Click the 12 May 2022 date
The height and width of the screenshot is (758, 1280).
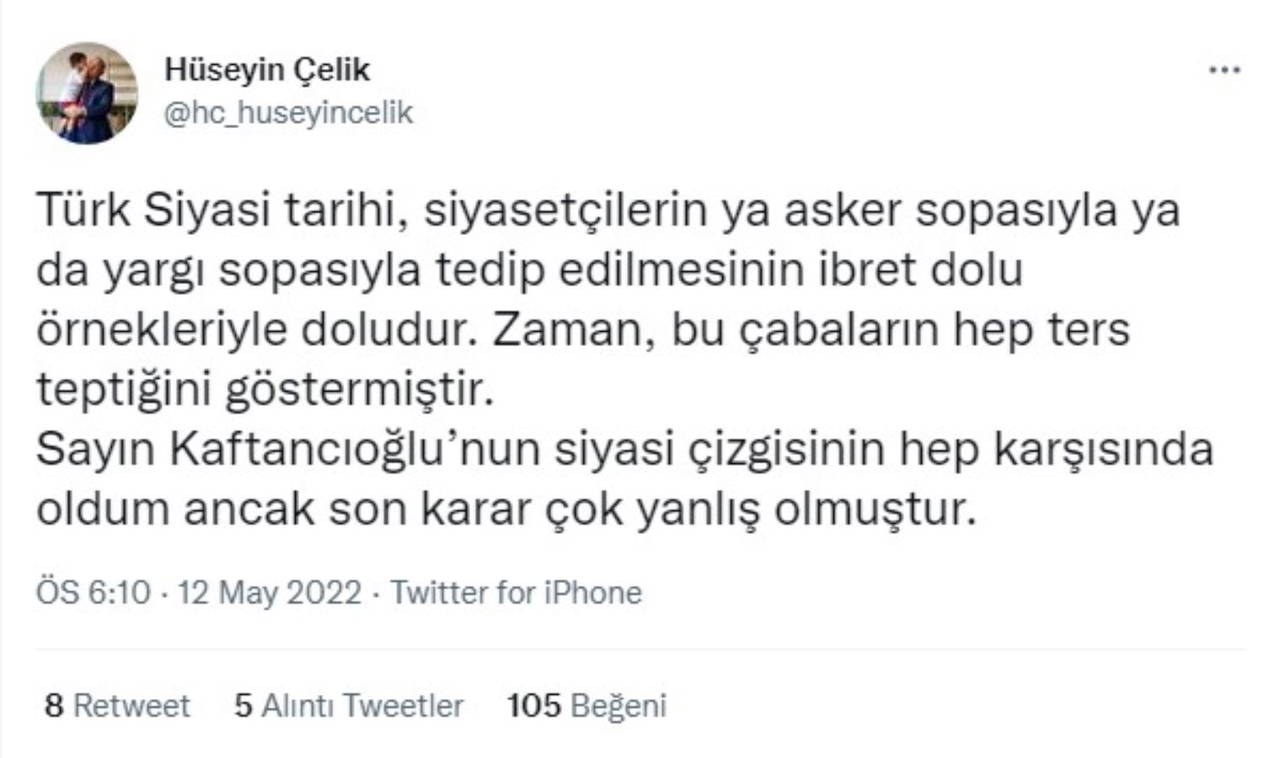[269, 593]
